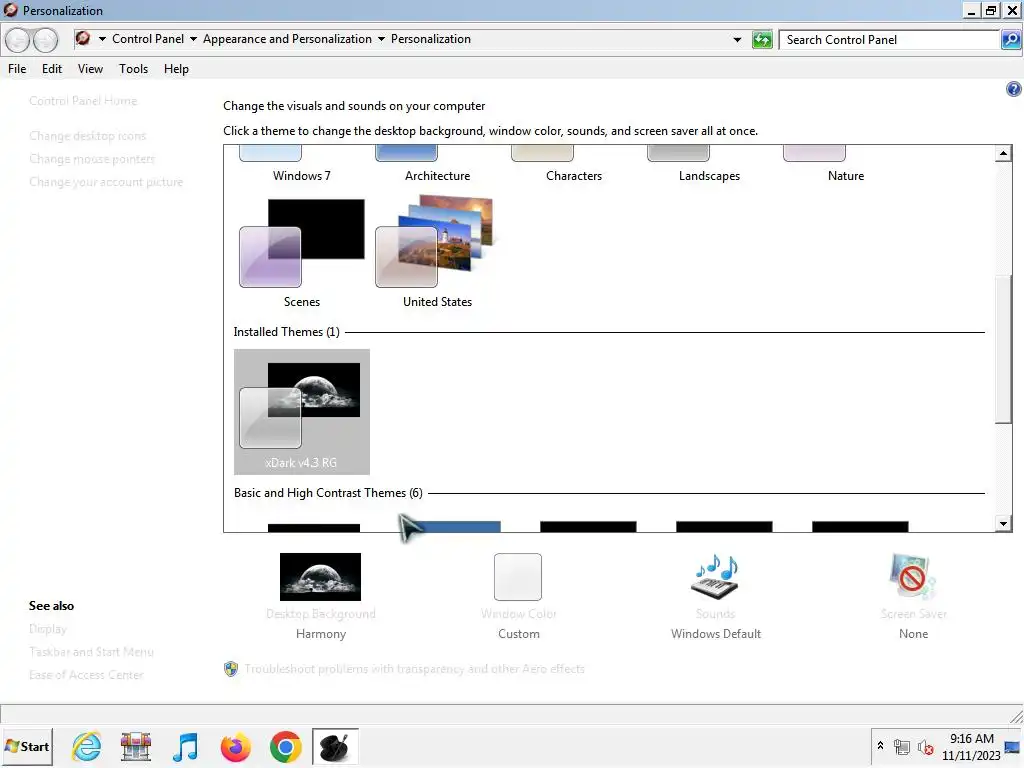1024x768 pixels.
Task: Select the Characters theme
Action: point(573,165)
